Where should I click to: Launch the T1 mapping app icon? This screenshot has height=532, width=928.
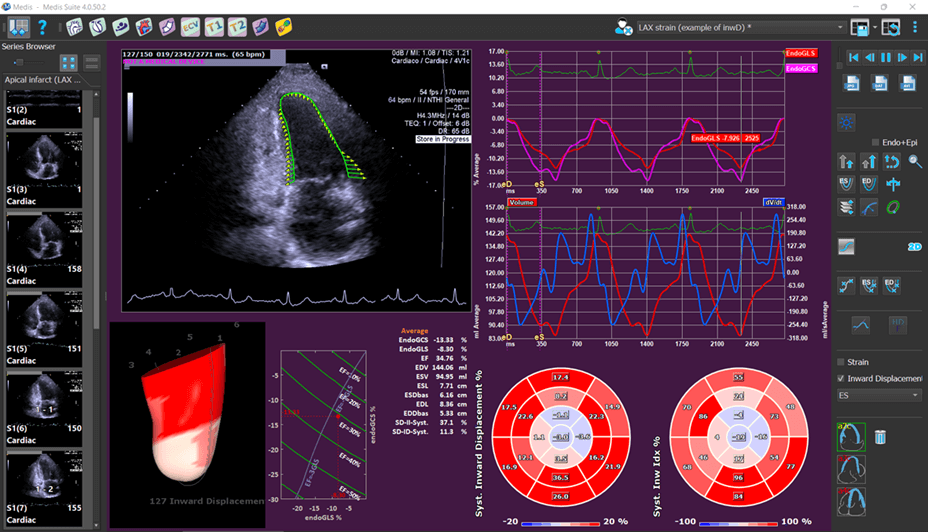[x=214, y=27]
